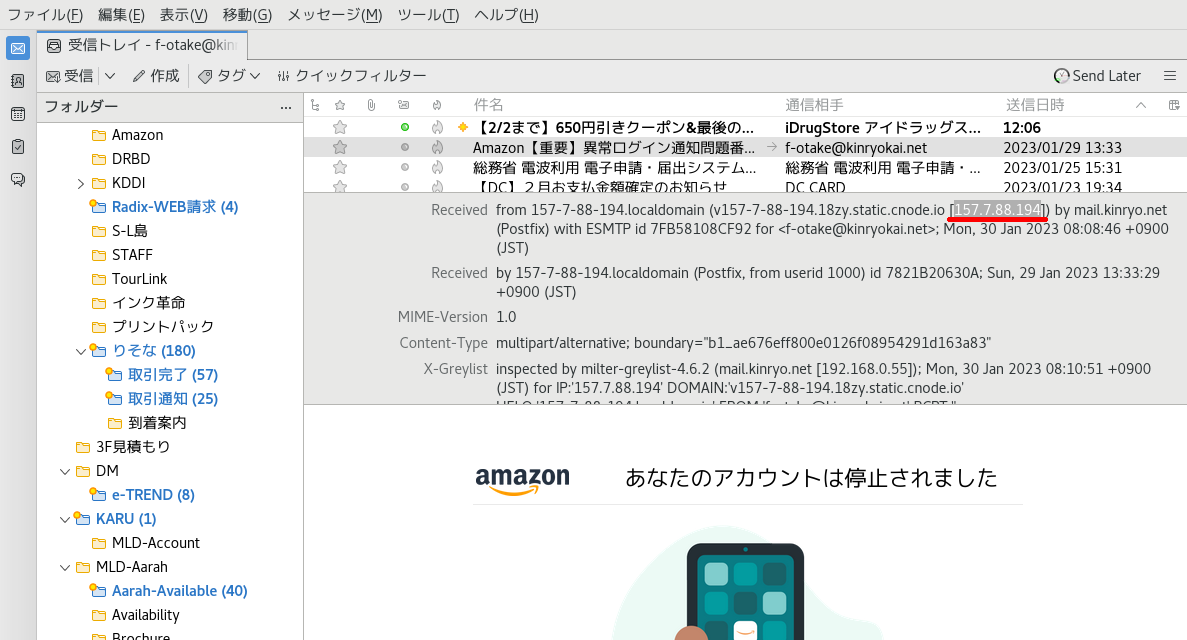Sort by attachment column header
Image resolution: width=1187 pixels, height=640 pixels.
coord(371,105)
